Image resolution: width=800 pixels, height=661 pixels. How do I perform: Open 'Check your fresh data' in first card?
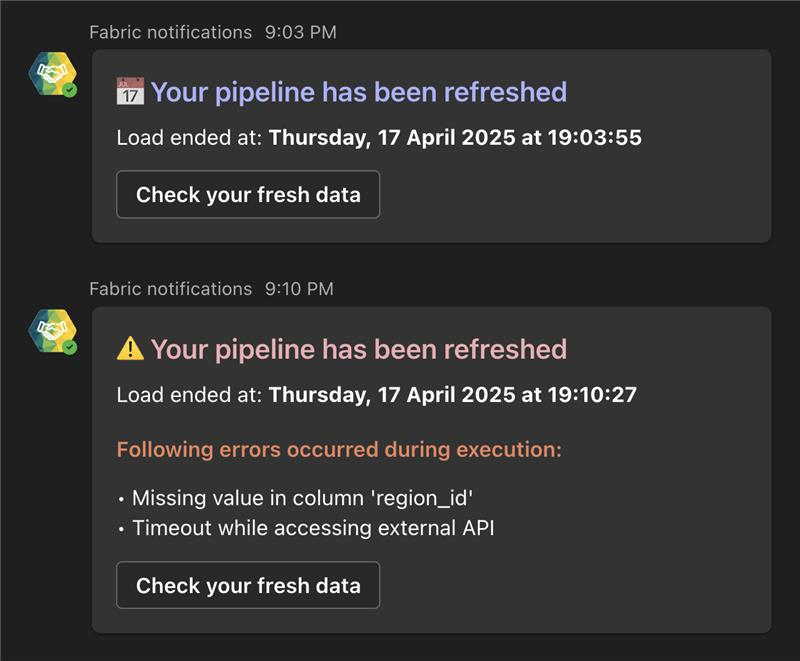[x=248, y=194]
